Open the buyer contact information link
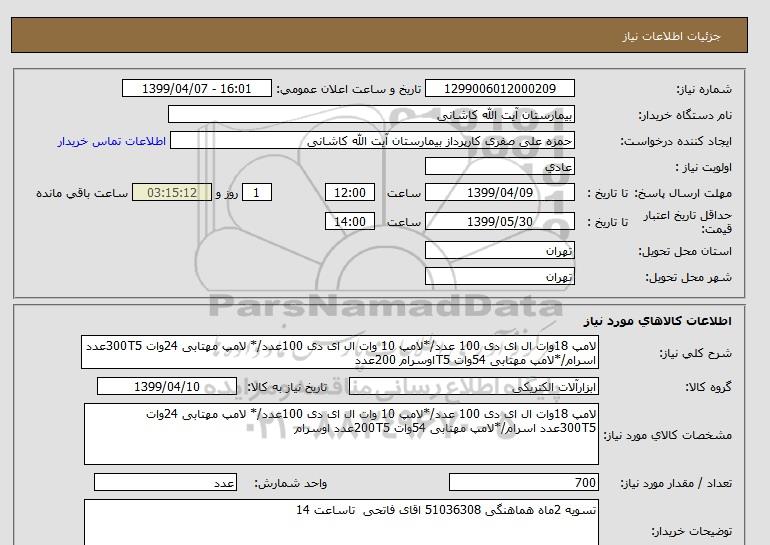Image resolution: width=770 pixels, height=545 pixels. [111, 141]
